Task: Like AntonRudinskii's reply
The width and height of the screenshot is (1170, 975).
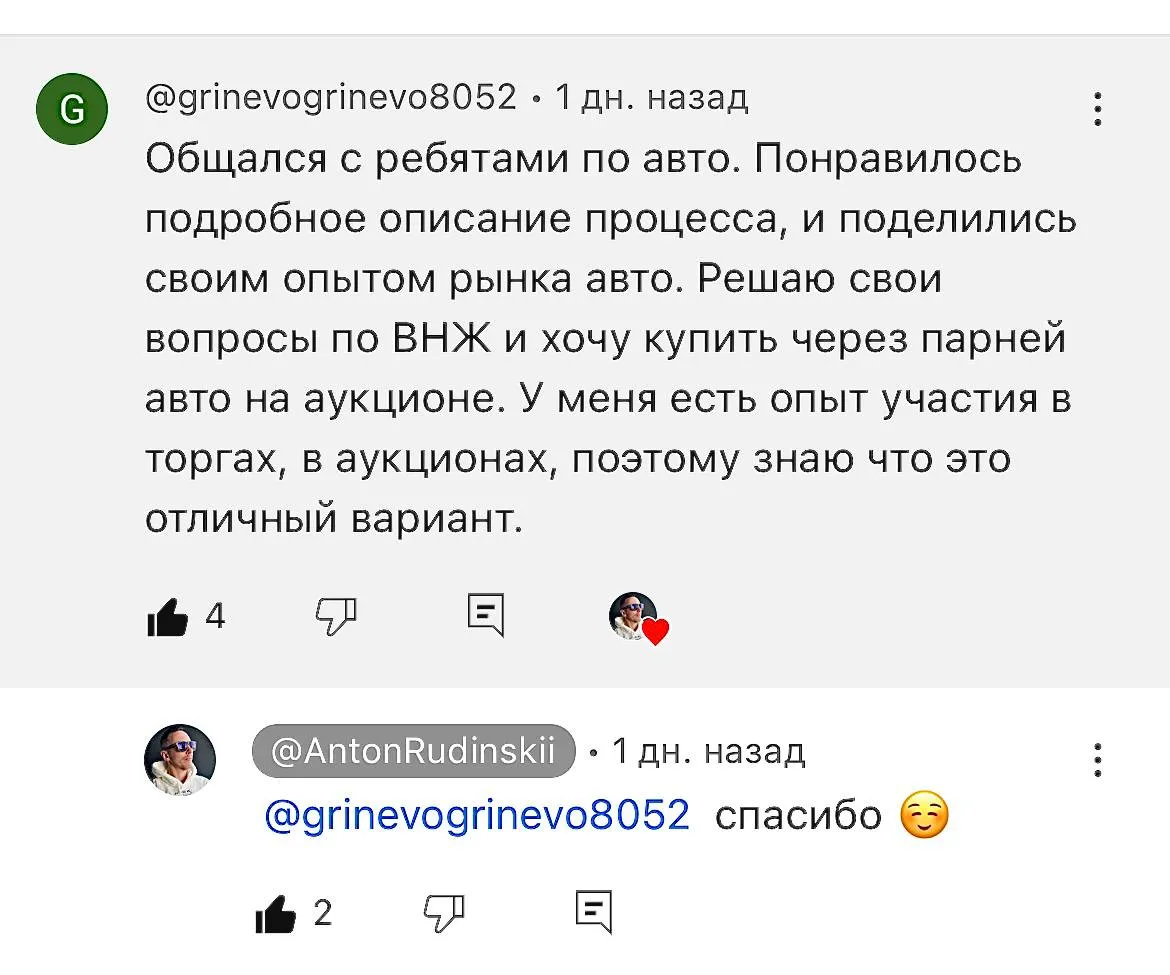Action: 275,914
